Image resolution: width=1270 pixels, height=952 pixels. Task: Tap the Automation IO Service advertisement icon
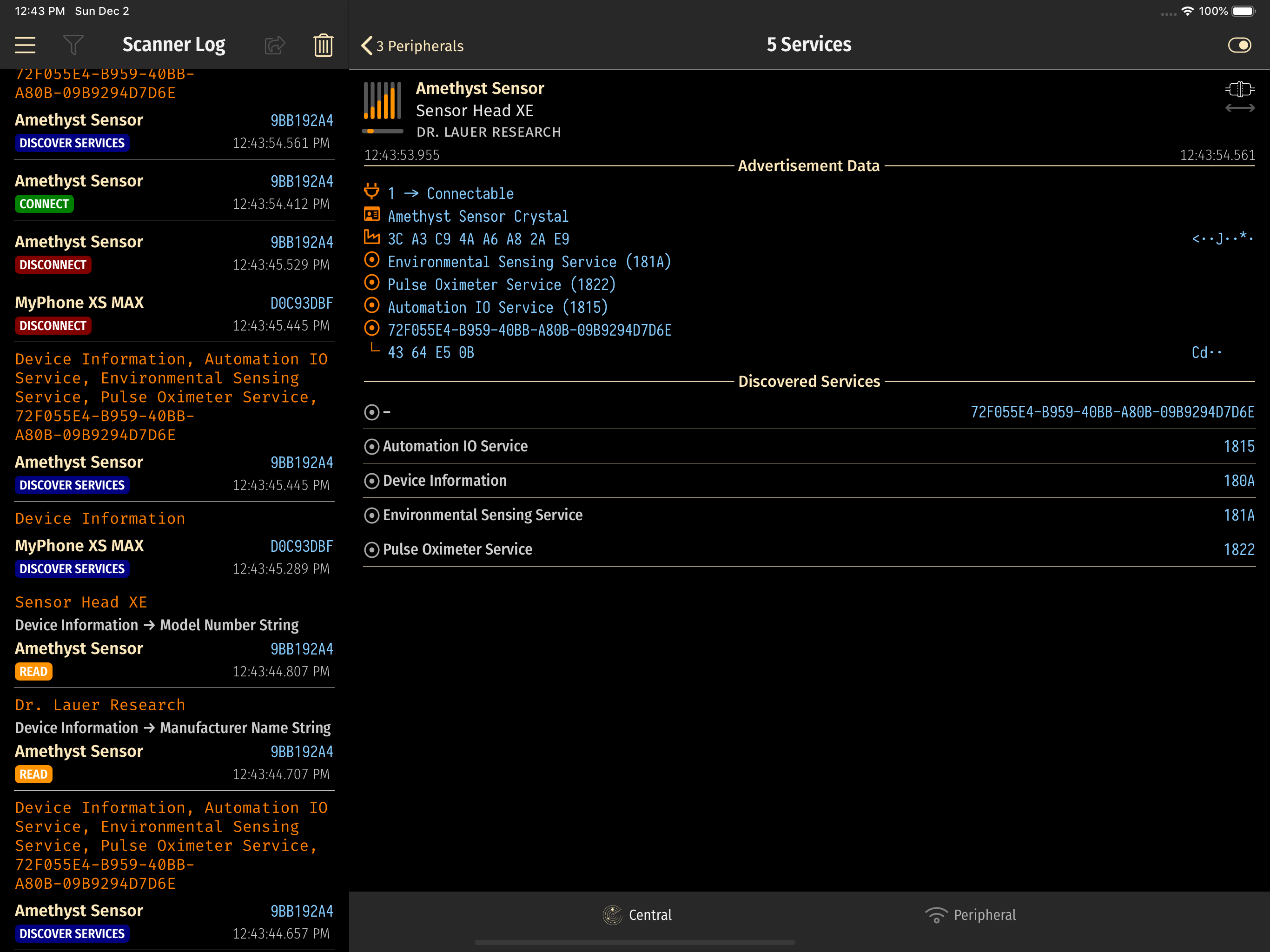pos(372,305)
